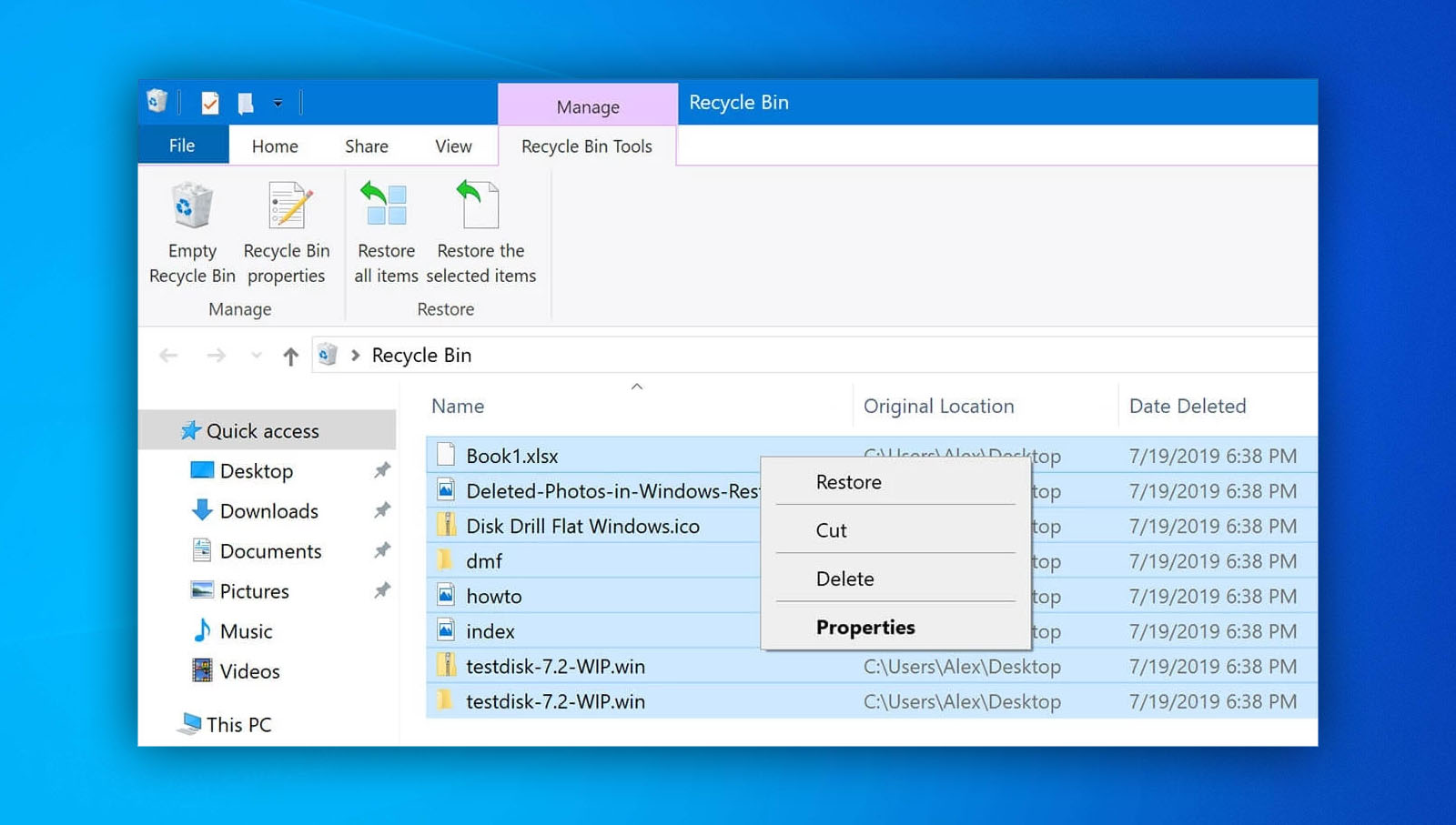Open Desktop in the navigation pane

256,471
